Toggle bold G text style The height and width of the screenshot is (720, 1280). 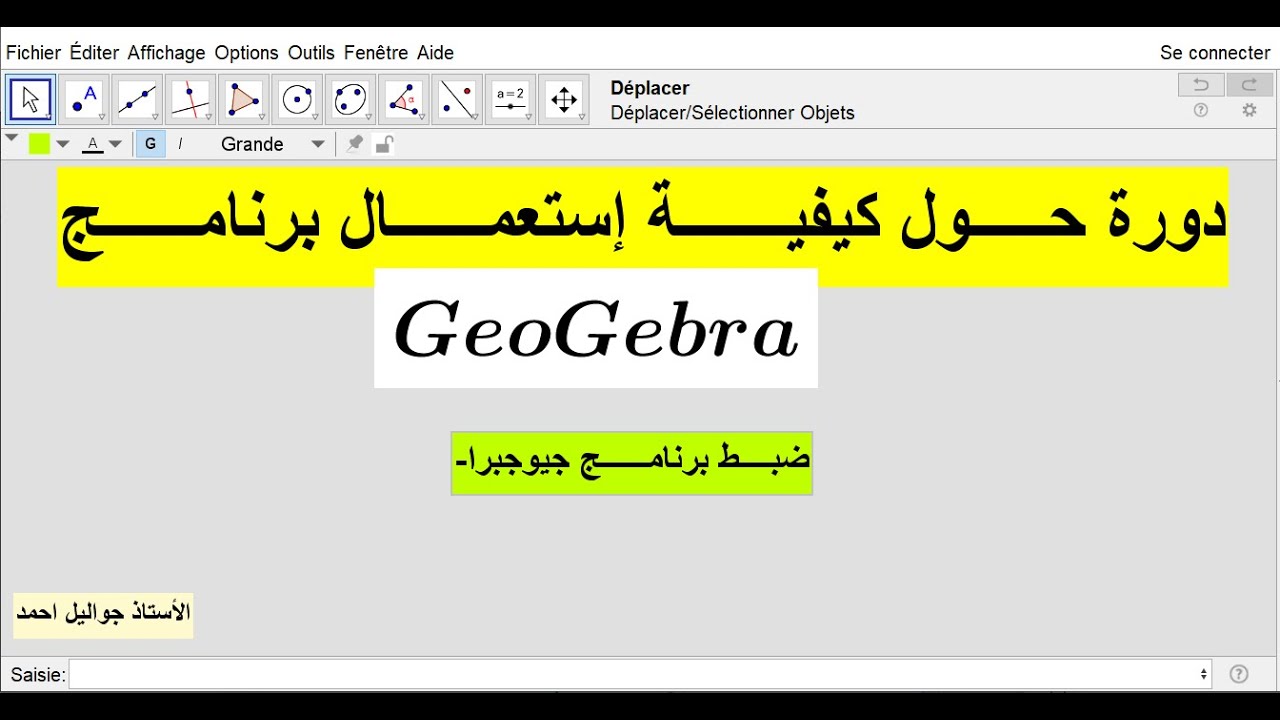pyautogui.click(x=150, y=144)
